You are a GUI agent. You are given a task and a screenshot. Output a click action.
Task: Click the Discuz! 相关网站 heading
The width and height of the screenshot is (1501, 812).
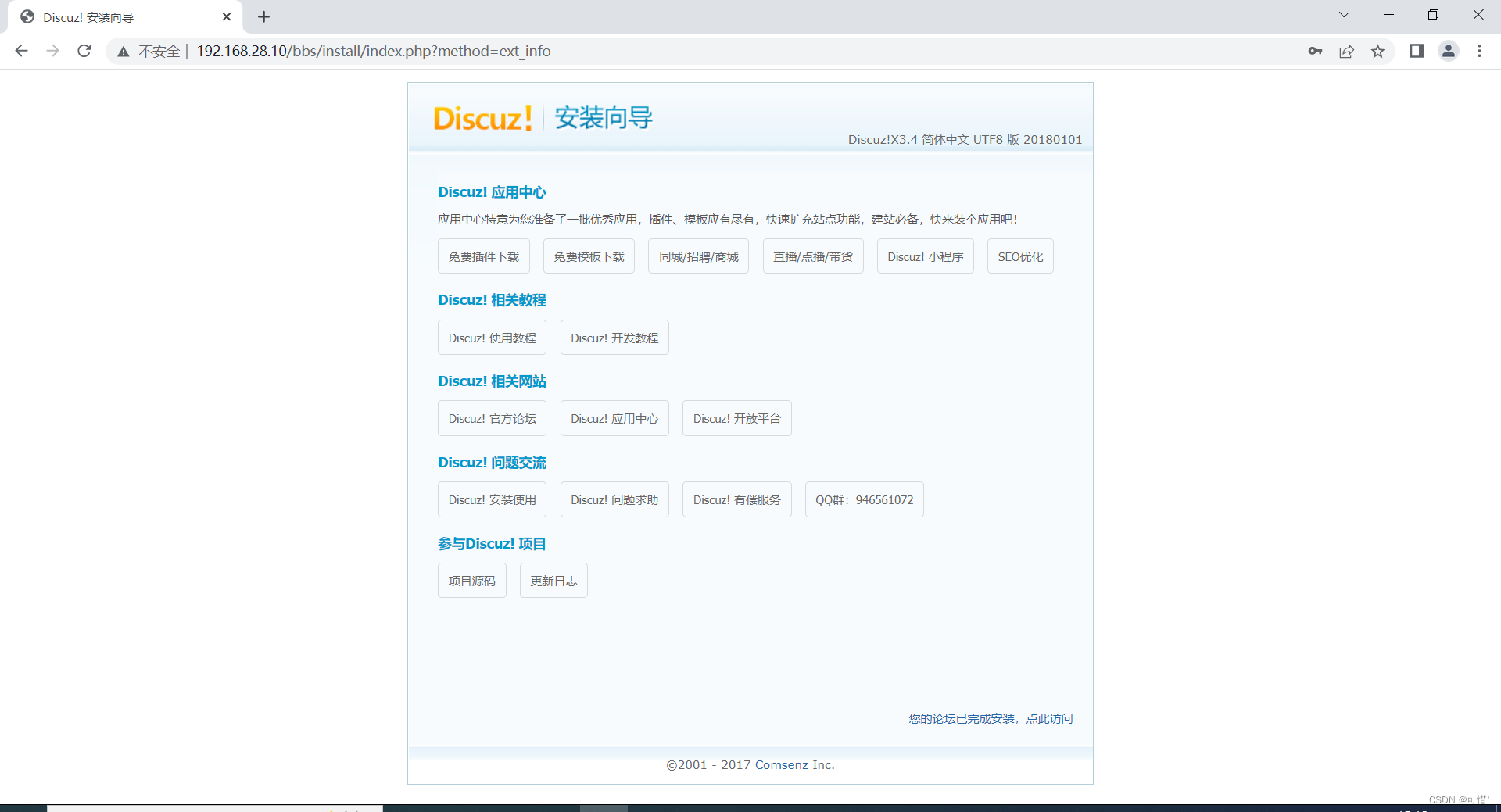(492, 381)
